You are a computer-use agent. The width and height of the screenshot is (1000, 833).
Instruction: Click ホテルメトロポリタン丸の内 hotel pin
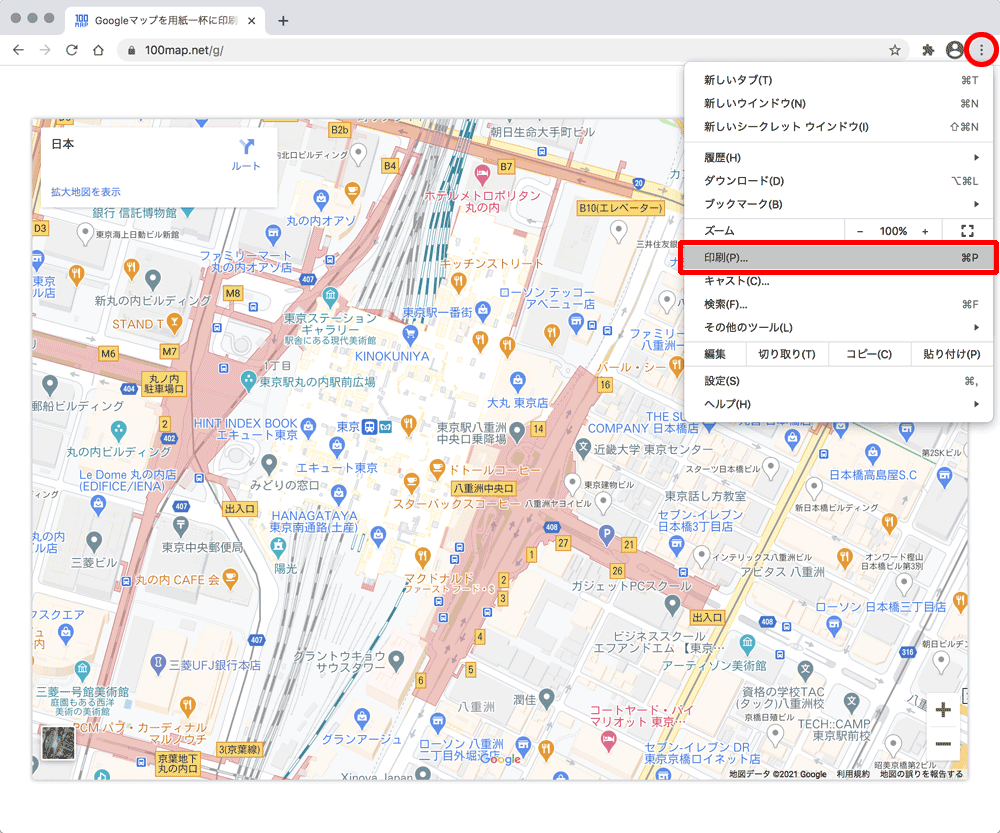click(482, 173)
